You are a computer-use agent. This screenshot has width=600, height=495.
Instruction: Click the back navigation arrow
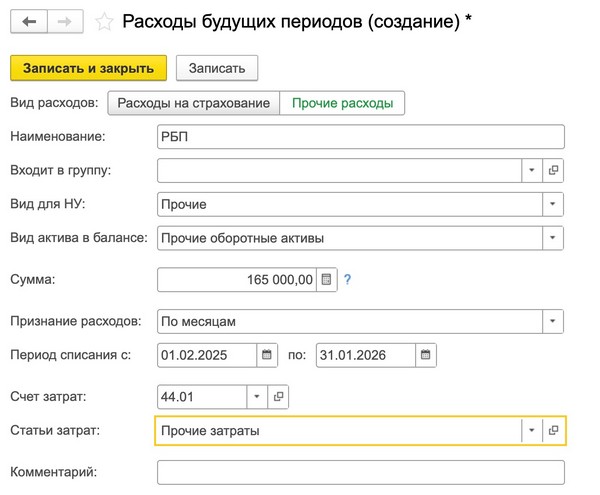coord(28,21)
